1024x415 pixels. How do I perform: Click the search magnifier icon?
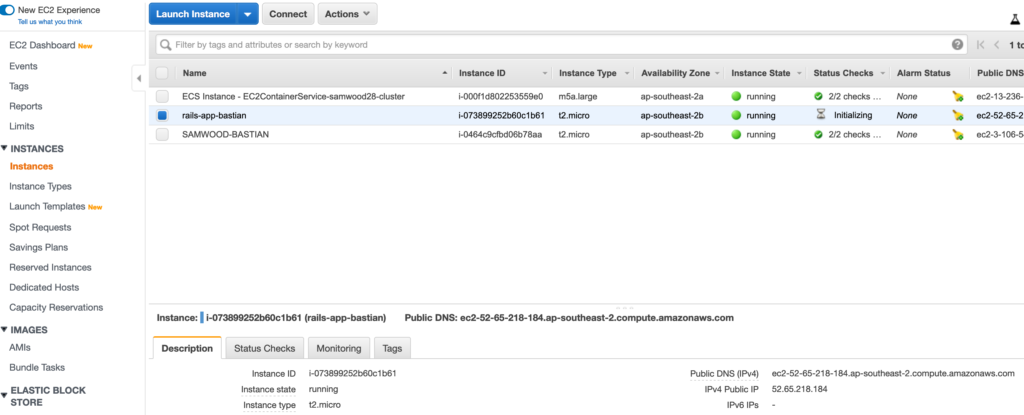166,45
